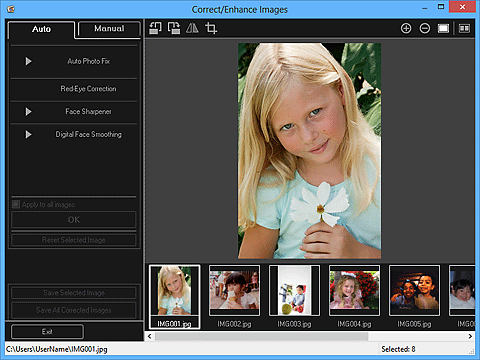Open the compare images side-by-side view
Viewport: 480px width, 360px height.
point(464,28)
